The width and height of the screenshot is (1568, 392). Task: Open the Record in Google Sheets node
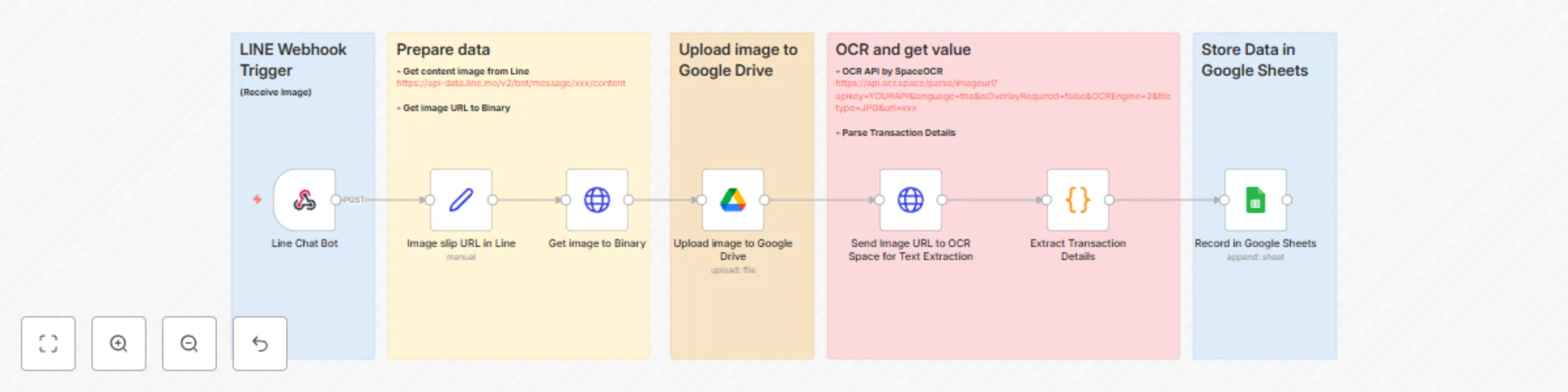(1256, 200)
